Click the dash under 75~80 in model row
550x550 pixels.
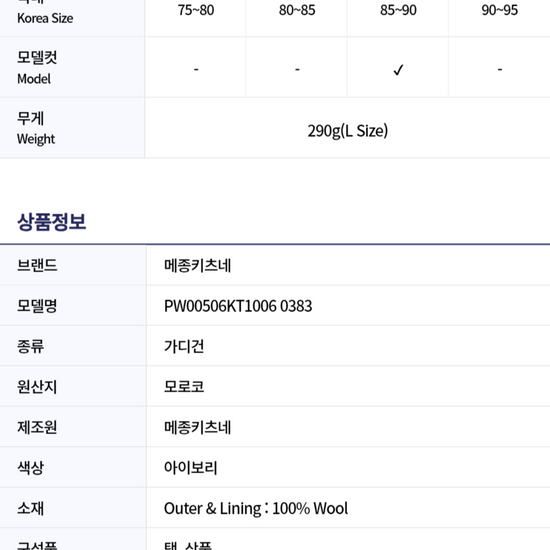[196, 69]
